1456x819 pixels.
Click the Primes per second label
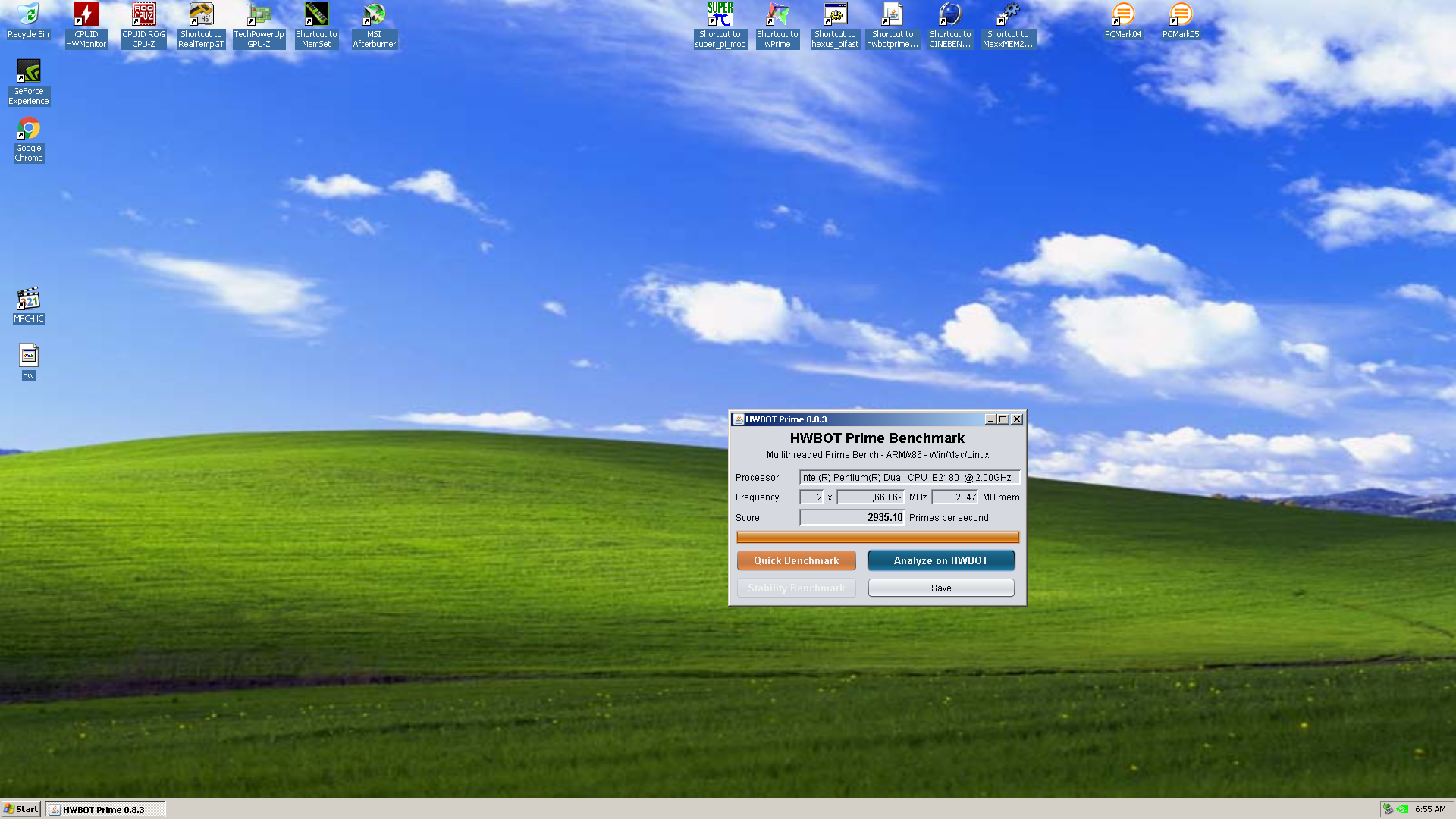point(949,518)
